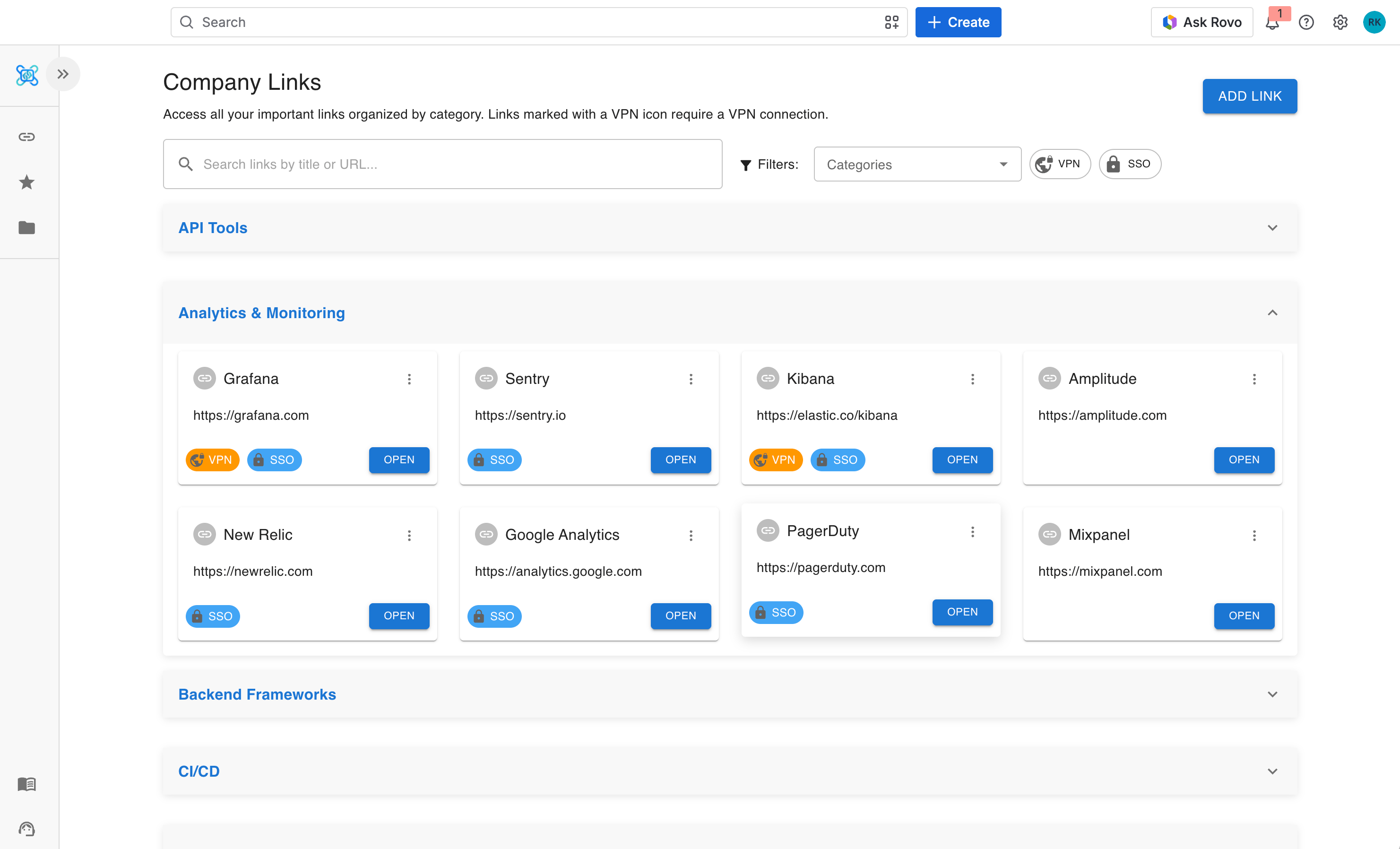Open the favorites star icon in sidebar
The height and width of the screenshot is (849, 1400).
point(26,182)
